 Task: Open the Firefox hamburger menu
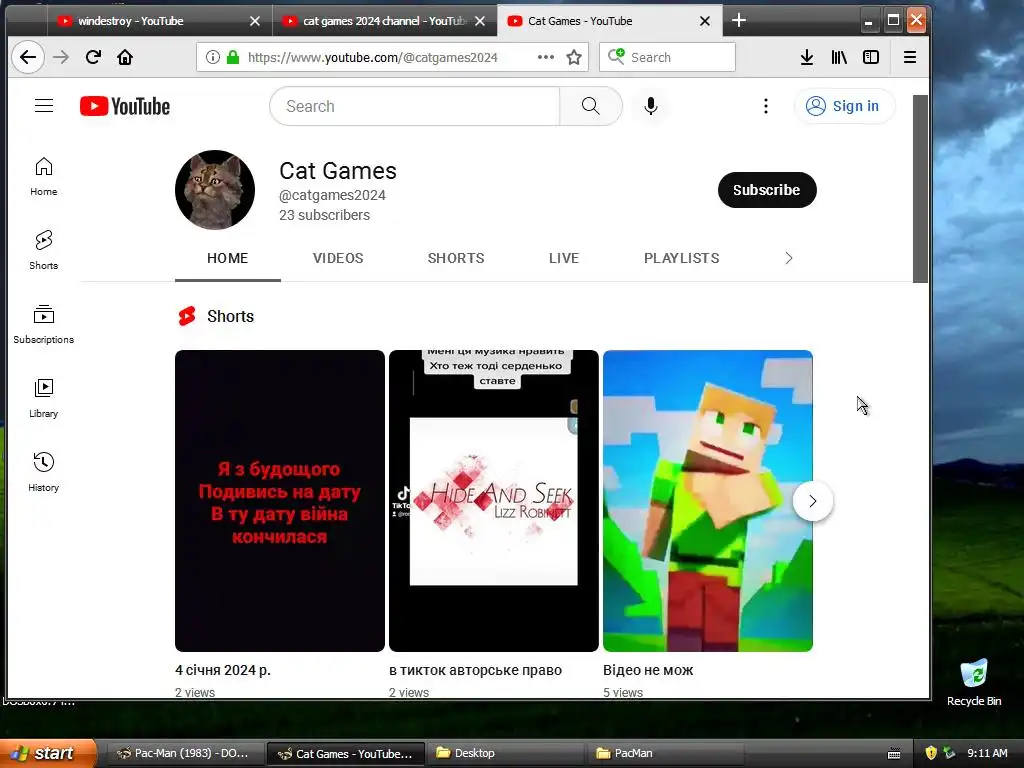click(910, 57)
